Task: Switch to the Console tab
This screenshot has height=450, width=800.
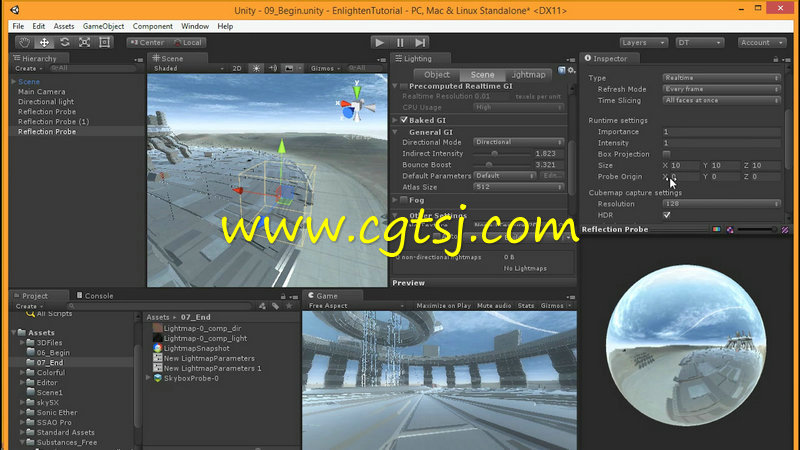Action: [95, 296]
